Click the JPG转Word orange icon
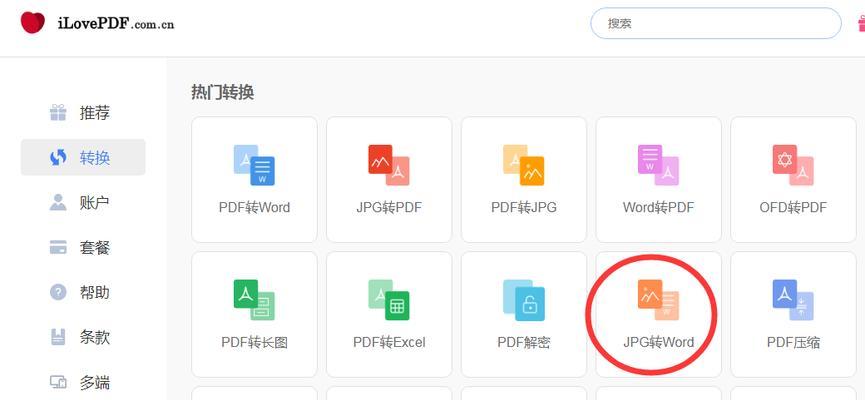 [658, 300]
